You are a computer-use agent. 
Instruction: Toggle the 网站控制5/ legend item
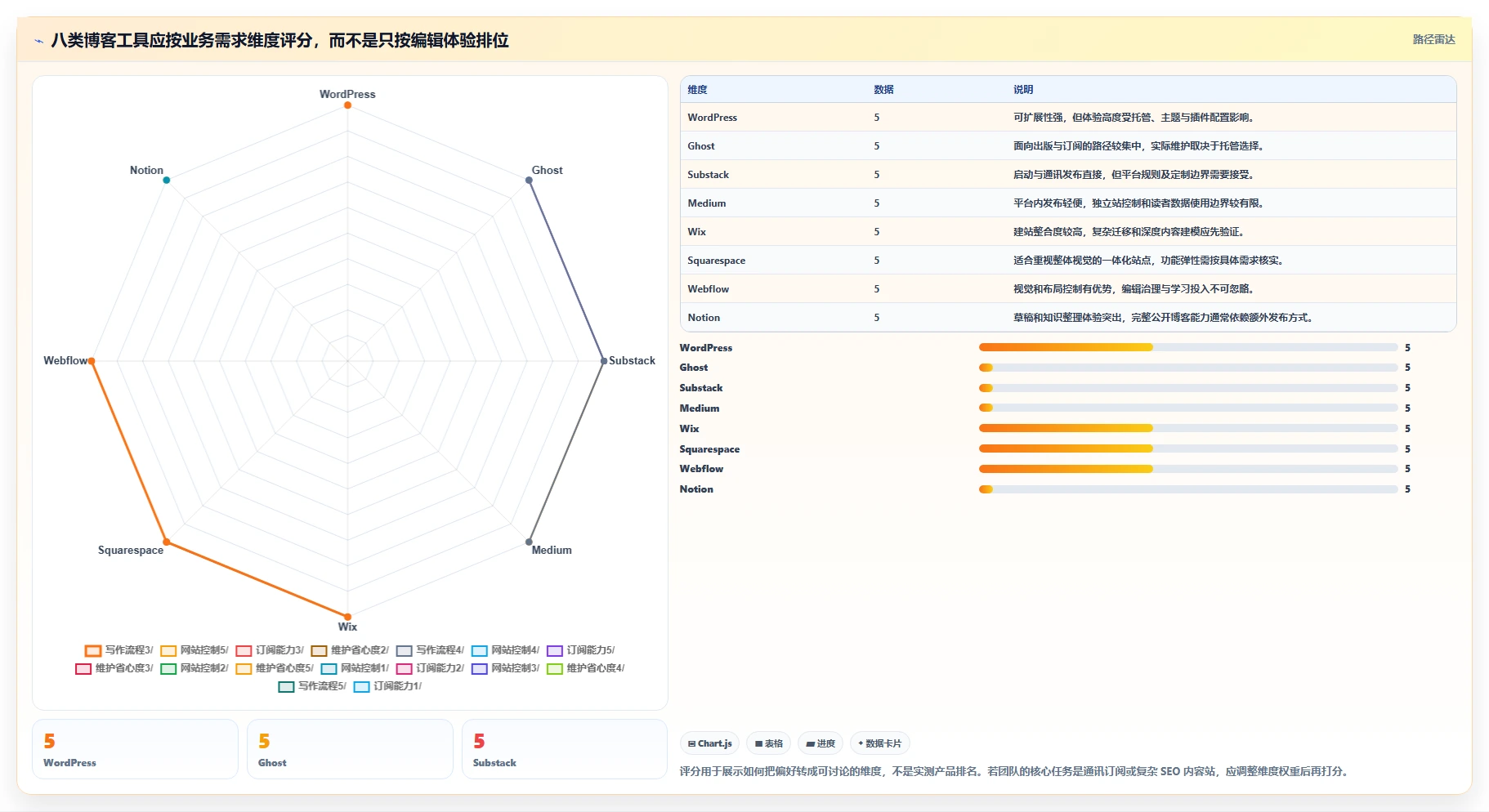195,650
